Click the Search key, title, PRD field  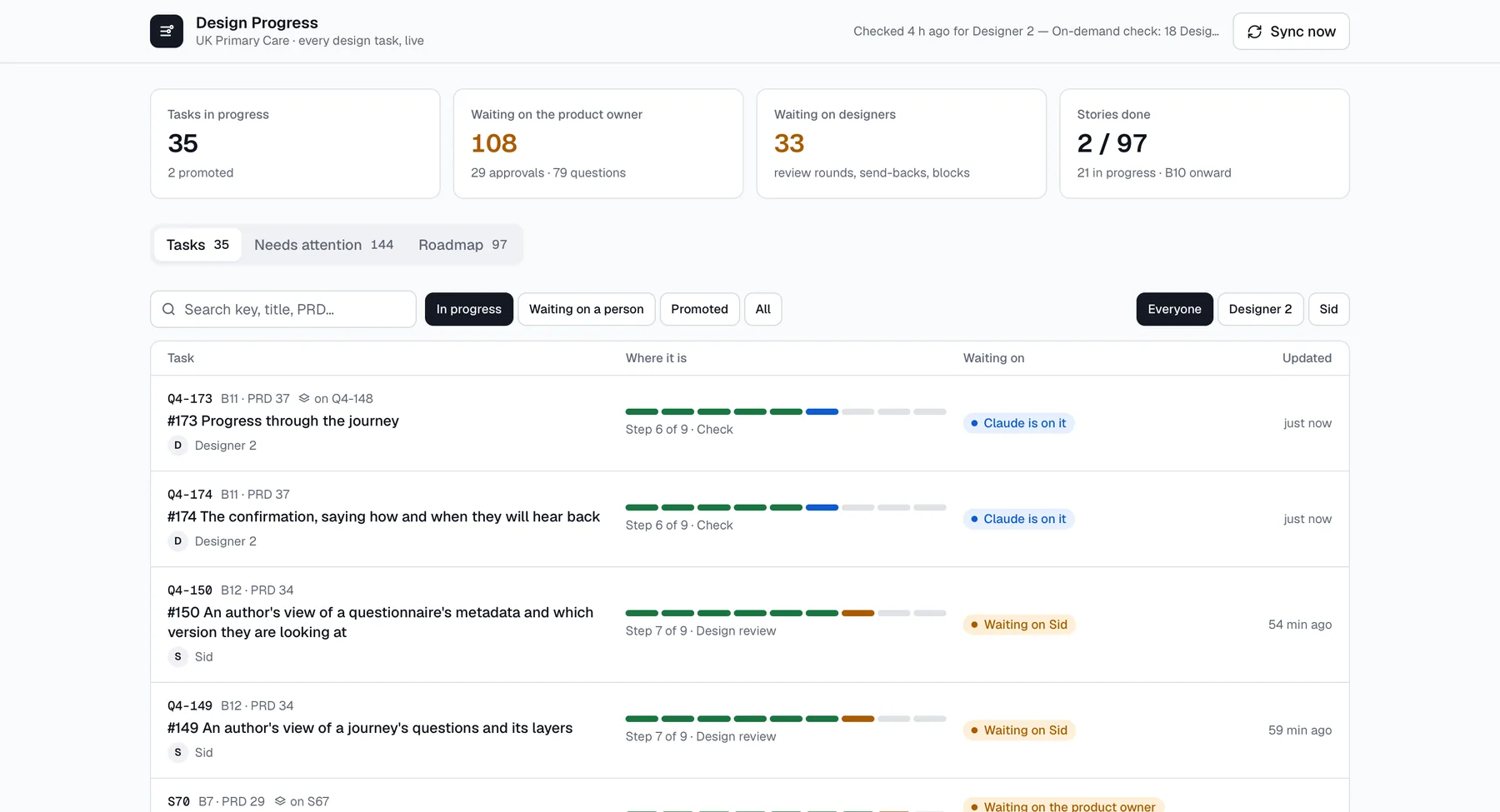283,309
